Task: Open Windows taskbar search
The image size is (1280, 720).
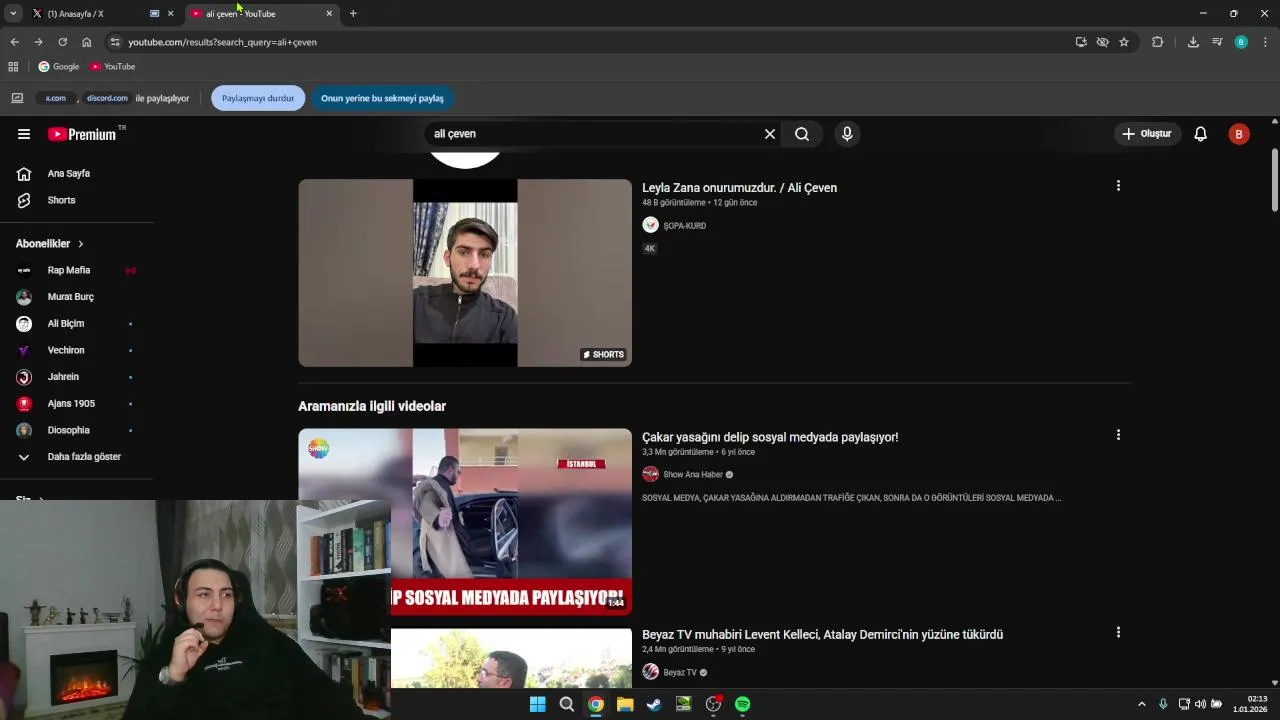Action: (567, 704)
